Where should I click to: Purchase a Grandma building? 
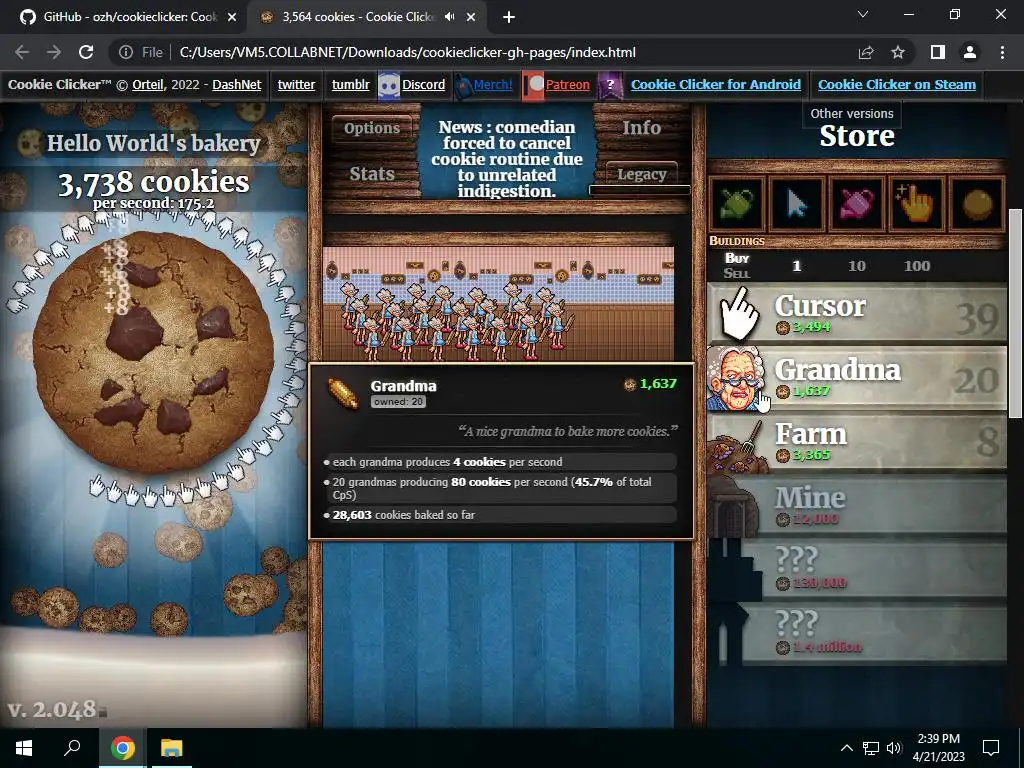(857, 379)
